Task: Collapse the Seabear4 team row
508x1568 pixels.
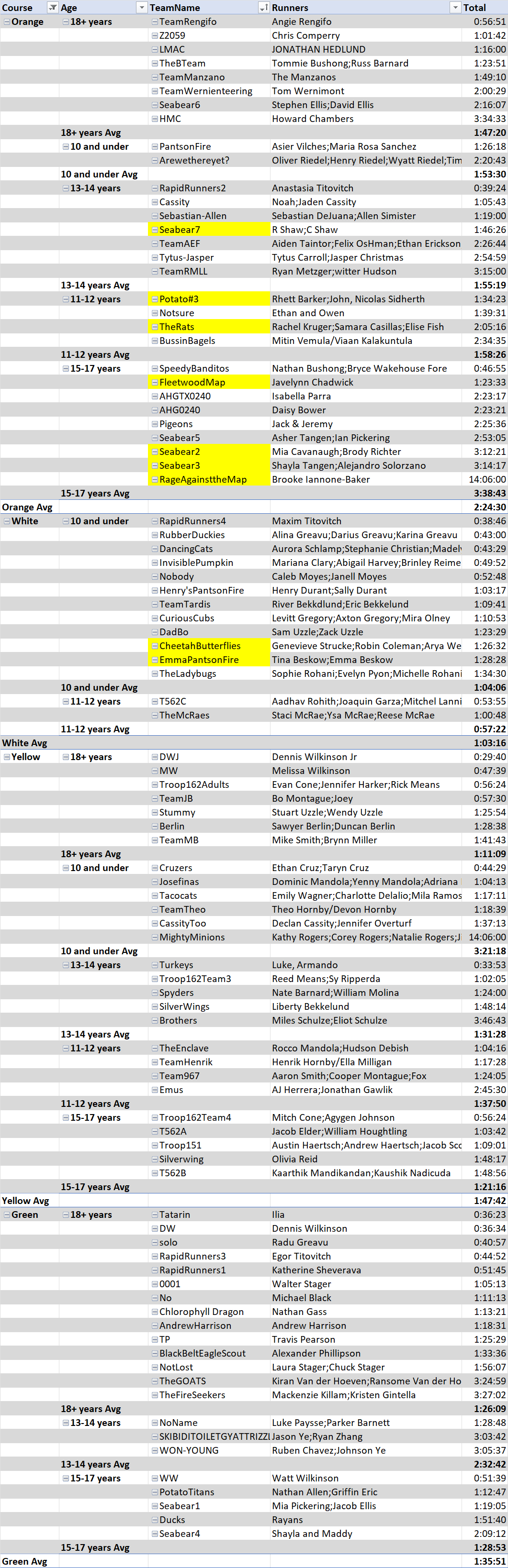Action: click(x=155, y=1533)
